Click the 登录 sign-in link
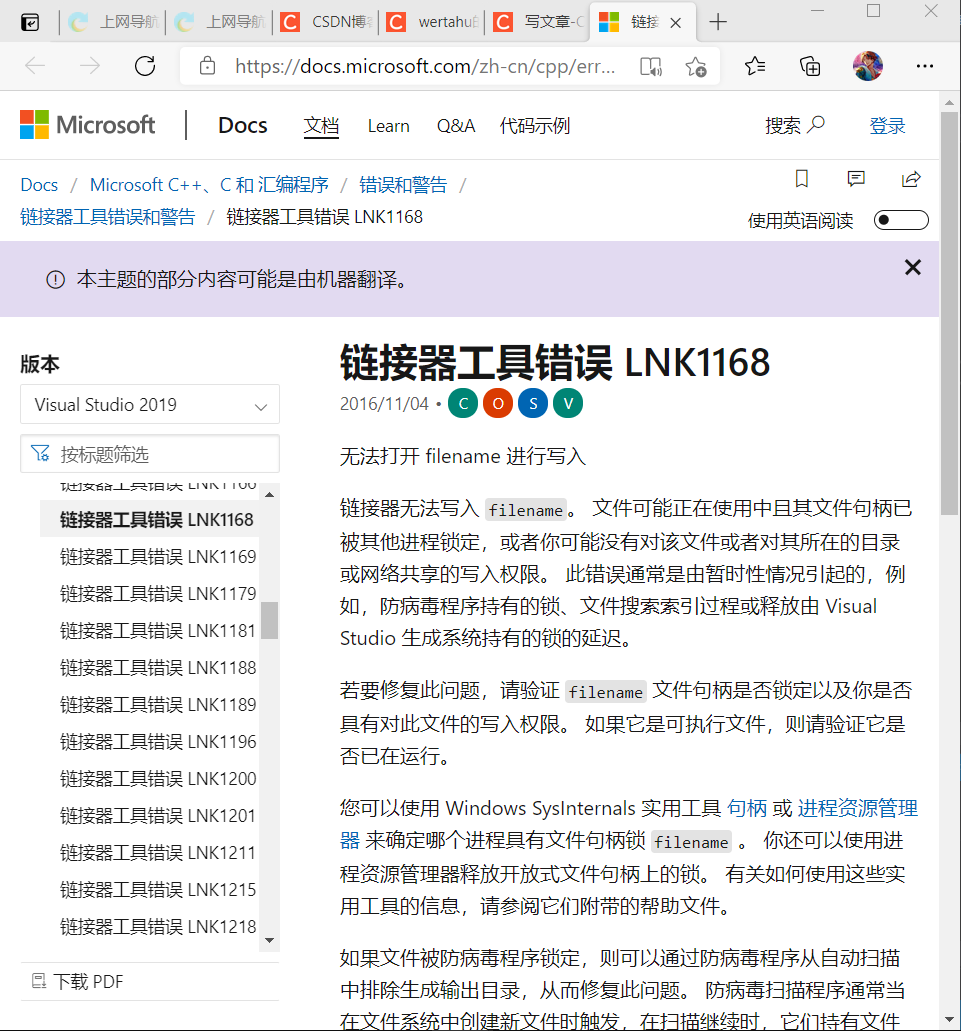 pos(887,125)
